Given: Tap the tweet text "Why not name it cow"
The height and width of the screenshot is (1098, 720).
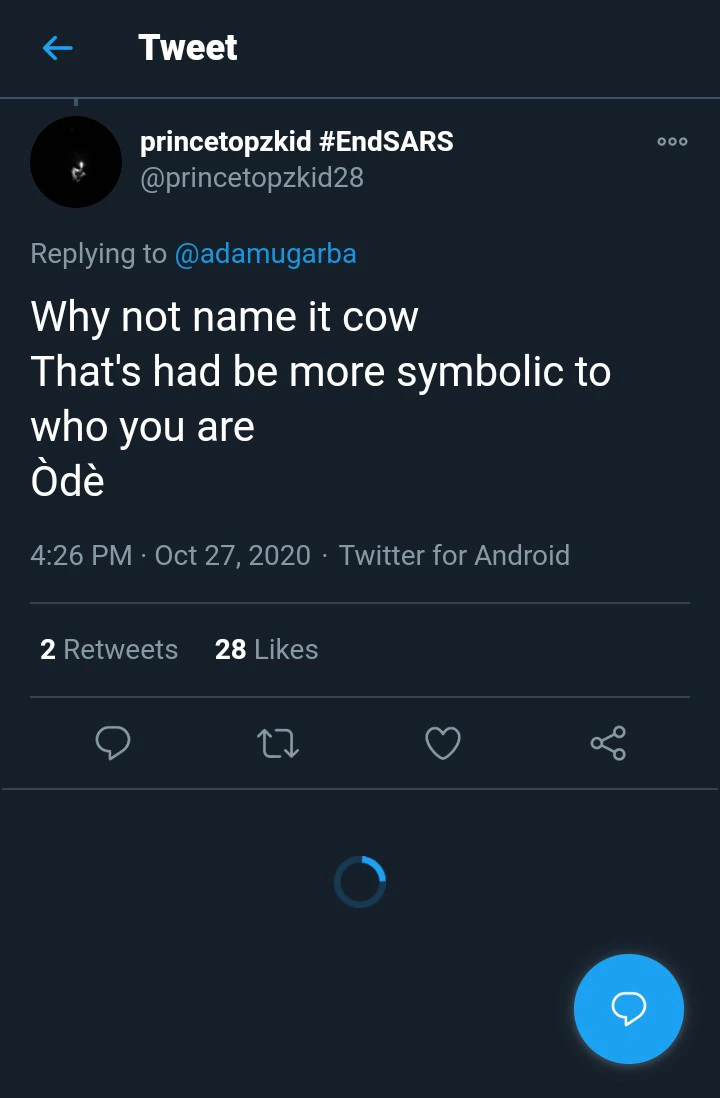Looking at the screenshot, I should point(225,317).
